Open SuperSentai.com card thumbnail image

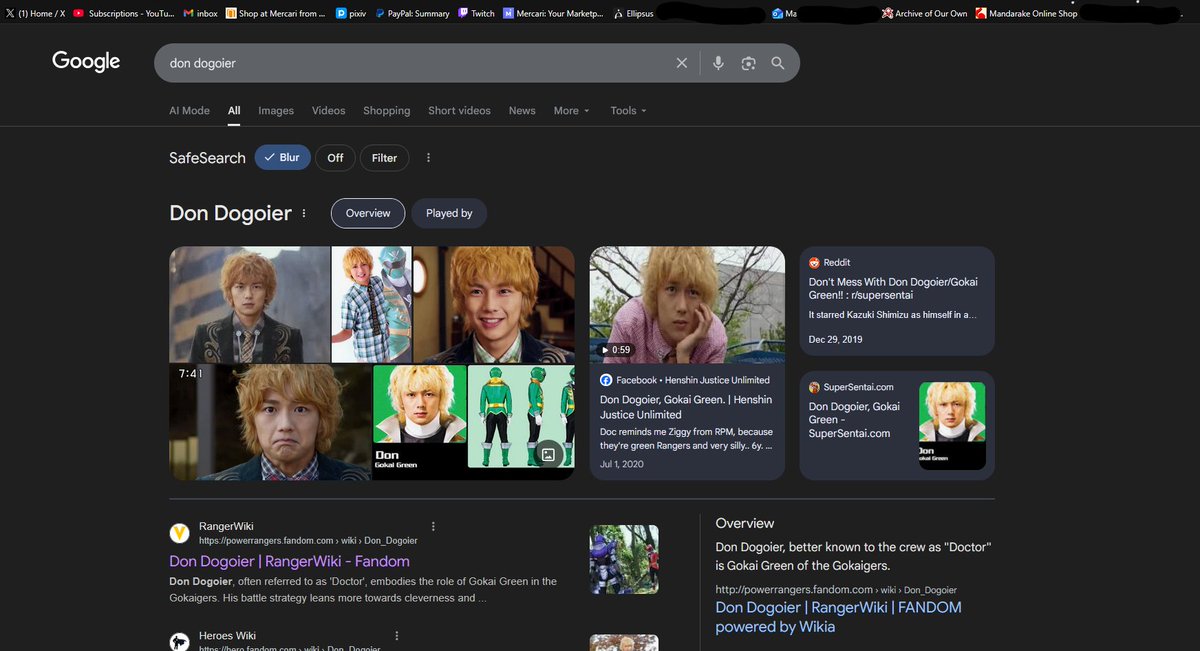(x=952, y=425)
